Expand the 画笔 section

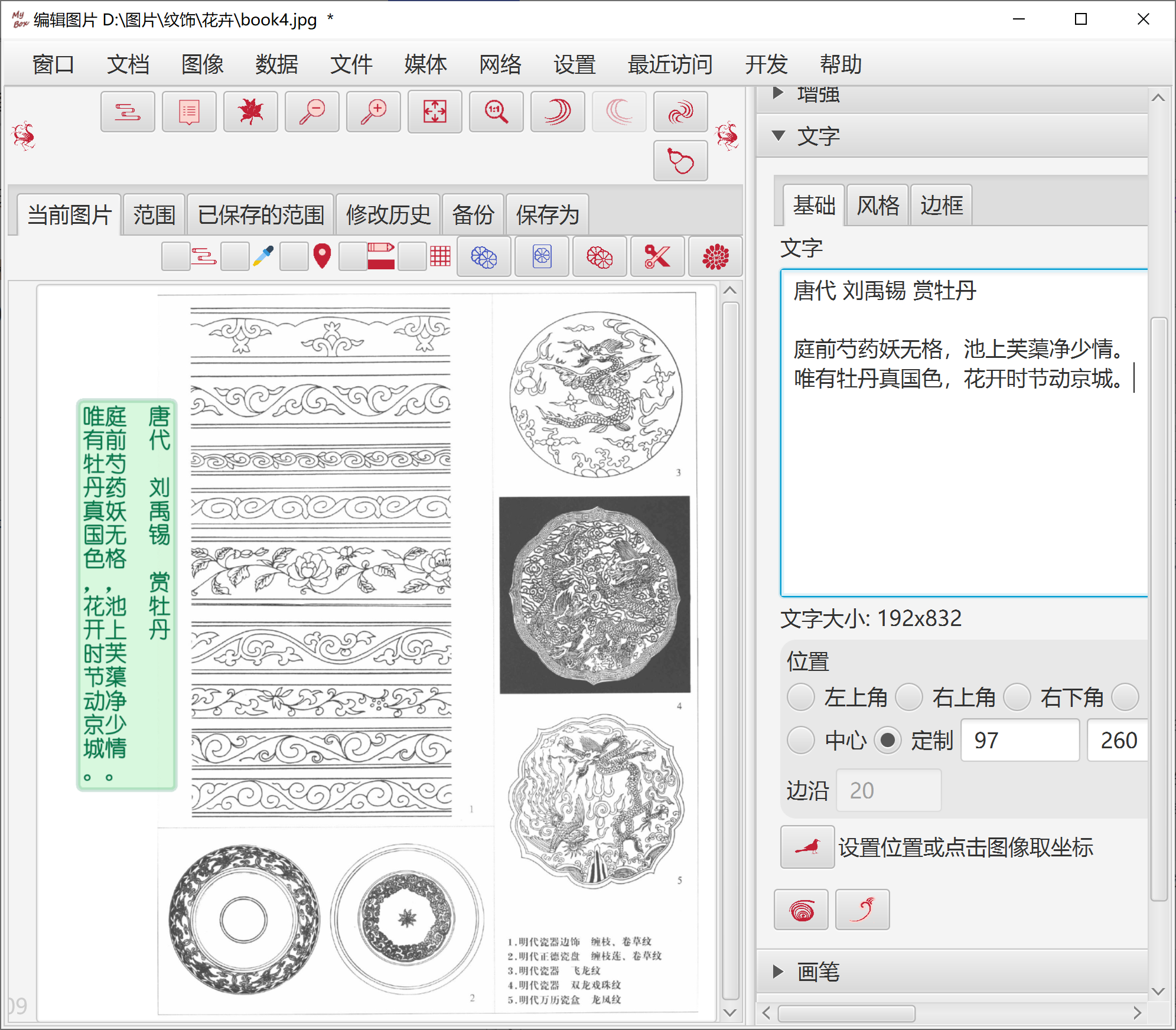[778, 972]
